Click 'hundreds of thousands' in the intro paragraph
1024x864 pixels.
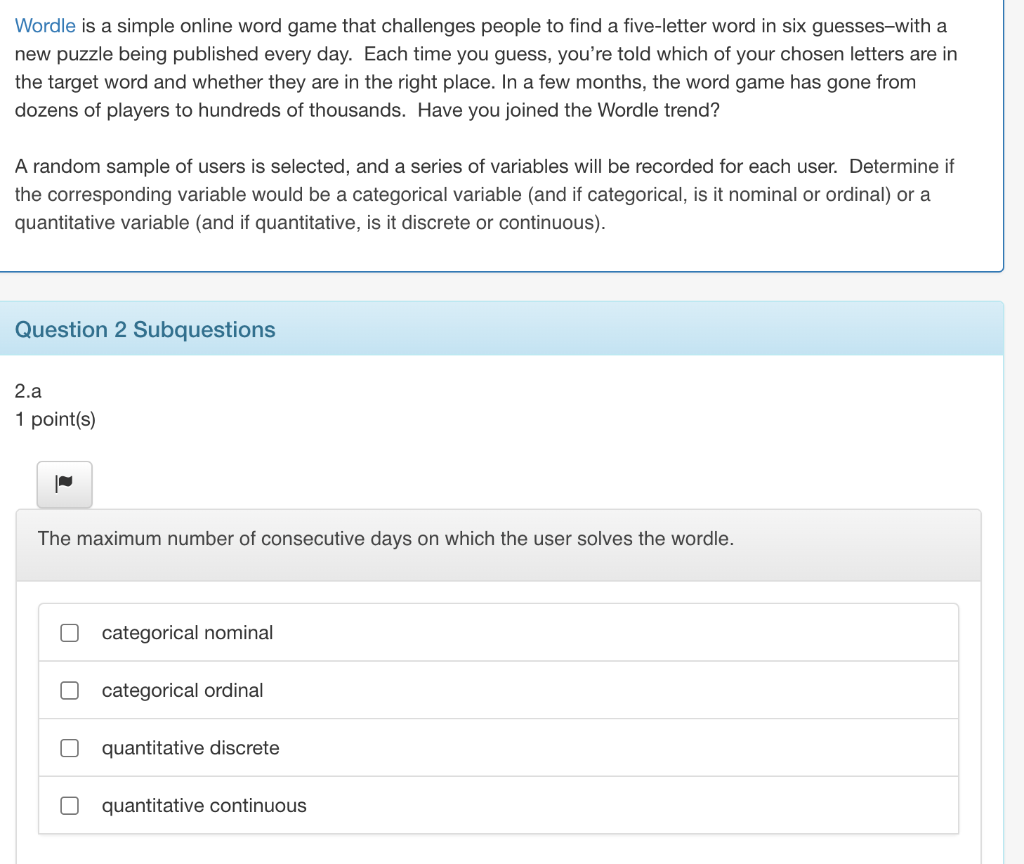301,110
